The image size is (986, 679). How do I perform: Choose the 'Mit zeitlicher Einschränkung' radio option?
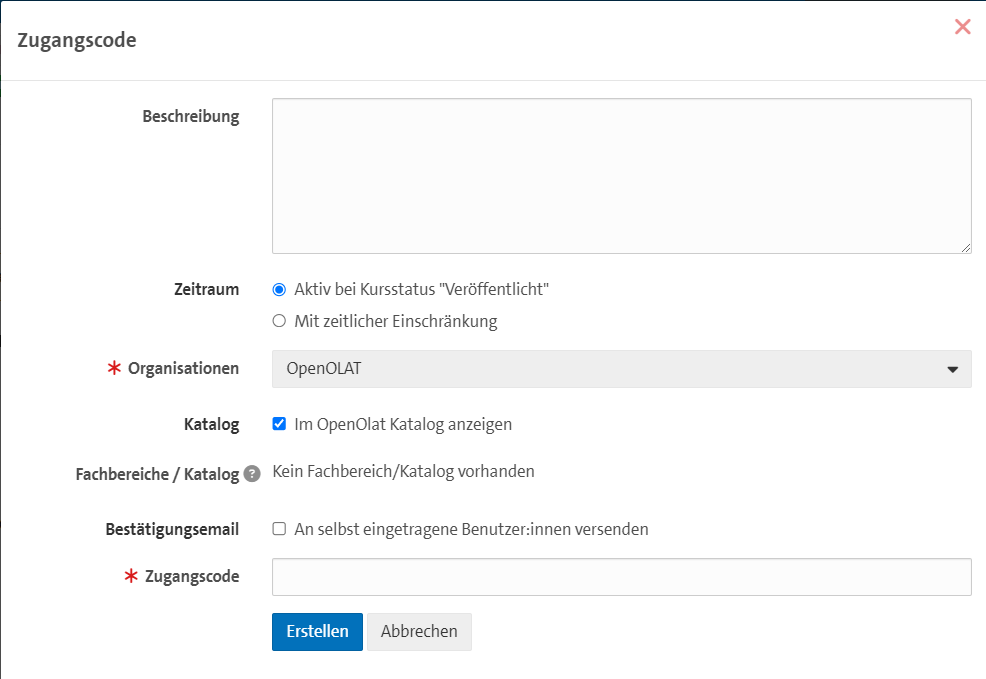(279, 321)
